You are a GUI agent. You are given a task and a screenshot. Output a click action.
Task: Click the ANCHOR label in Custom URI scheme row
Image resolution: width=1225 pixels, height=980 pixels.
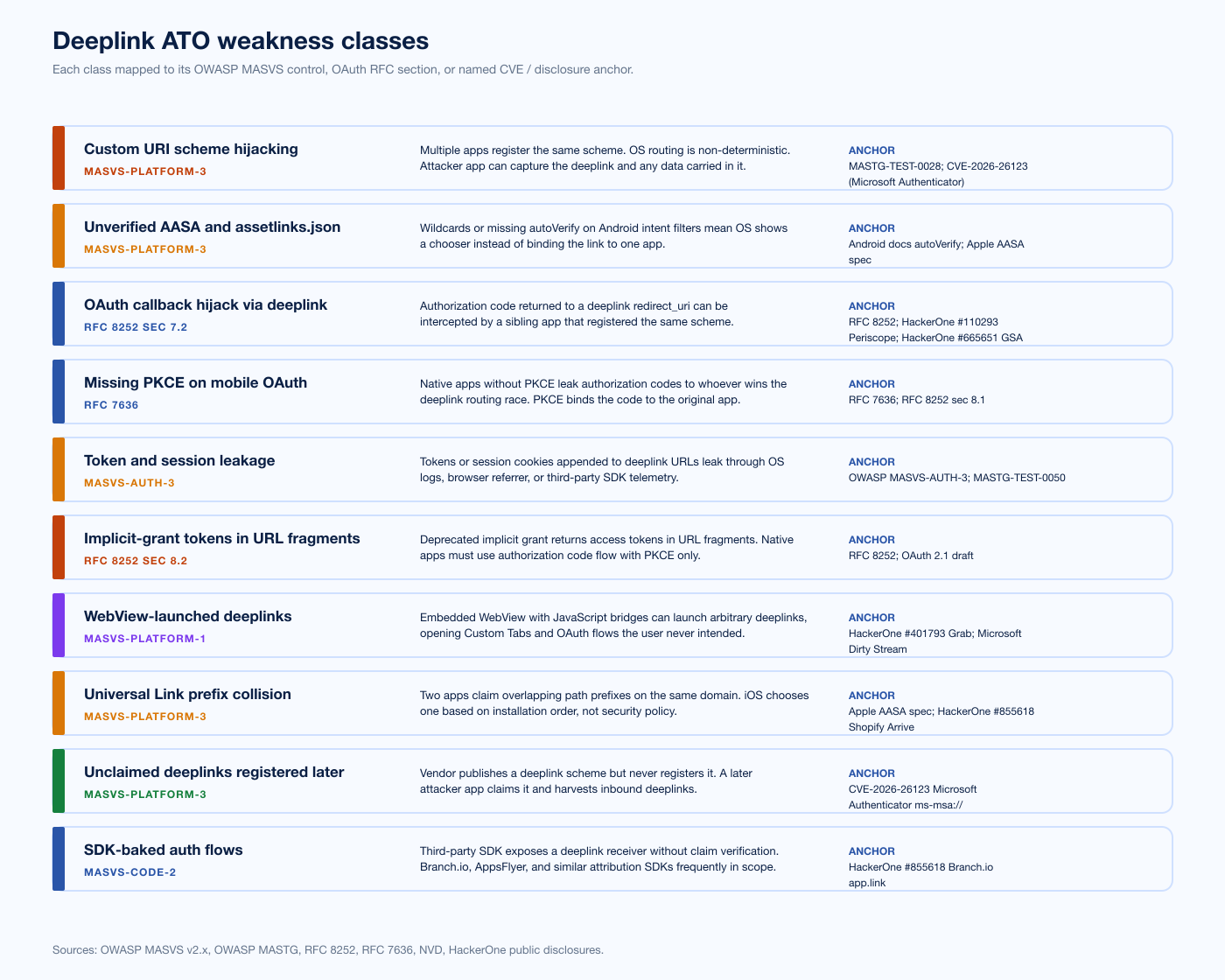pos(871,150)
